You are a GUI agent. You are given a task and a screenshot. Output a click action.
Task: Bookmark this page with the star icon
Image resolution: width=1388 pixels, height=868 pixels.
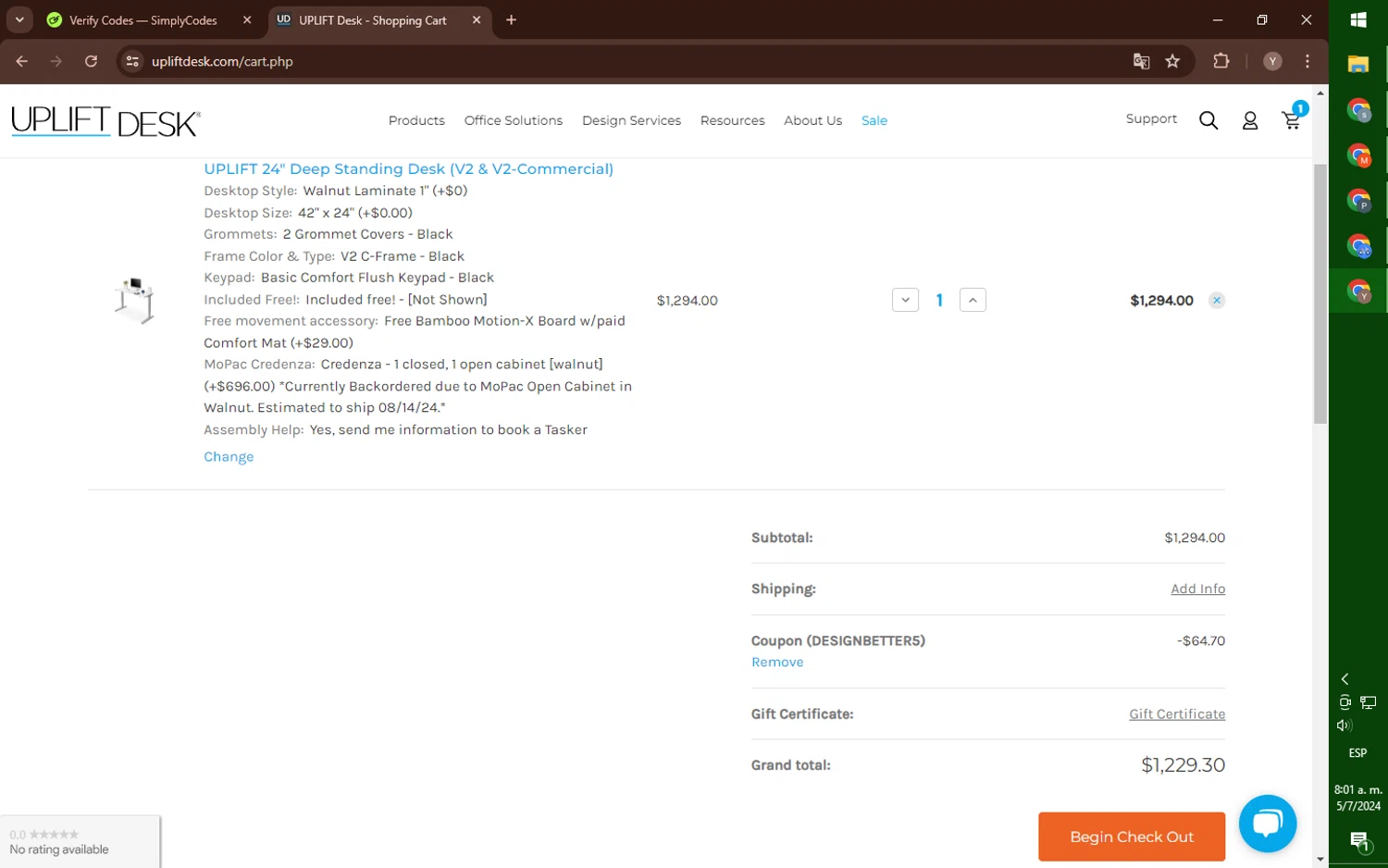(x=1172, y=61)
